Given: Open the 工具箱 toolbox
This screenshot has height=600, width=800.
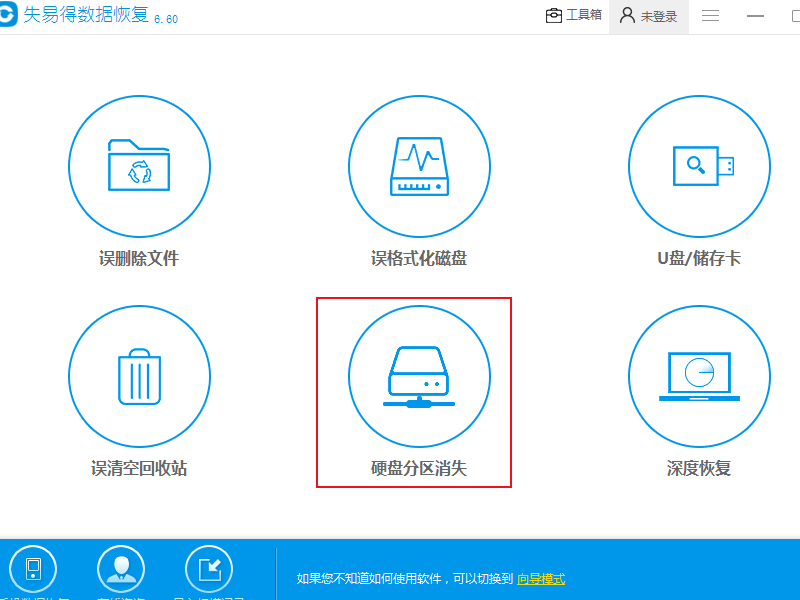Looking at the screenshot, I should pos(573,15).
